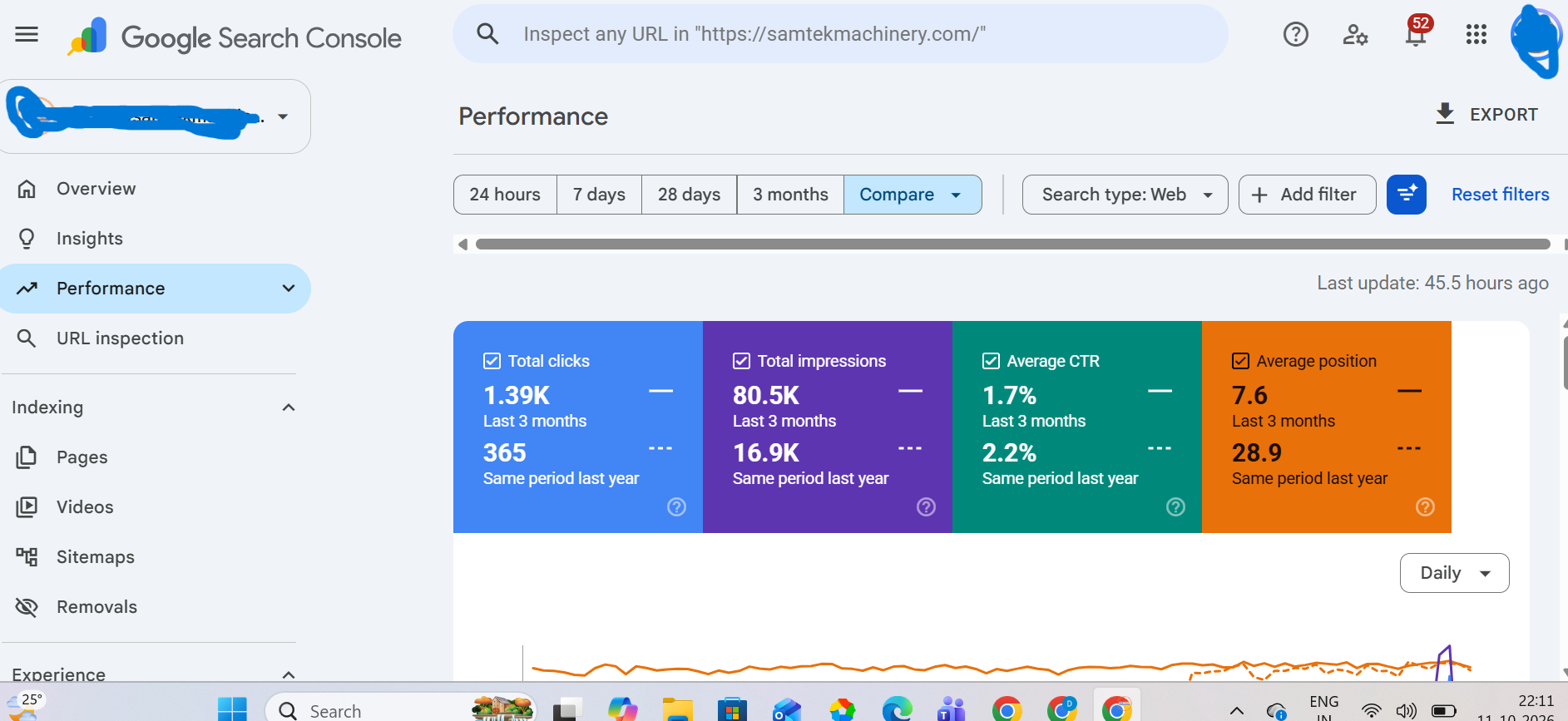Toggle the Total clicks checkbox
The height and width of the screenshot is (721, 1568).
[x=492, y=361]
